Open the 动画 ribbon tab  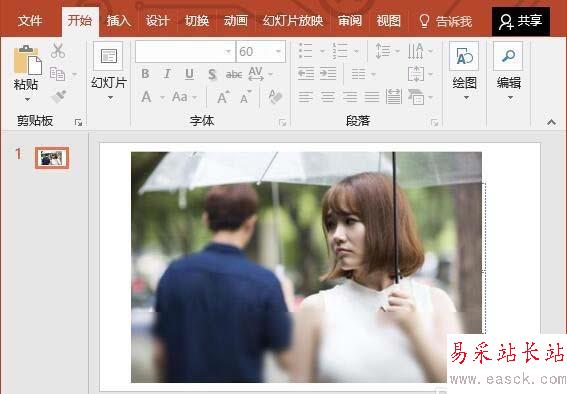(235, 21)
